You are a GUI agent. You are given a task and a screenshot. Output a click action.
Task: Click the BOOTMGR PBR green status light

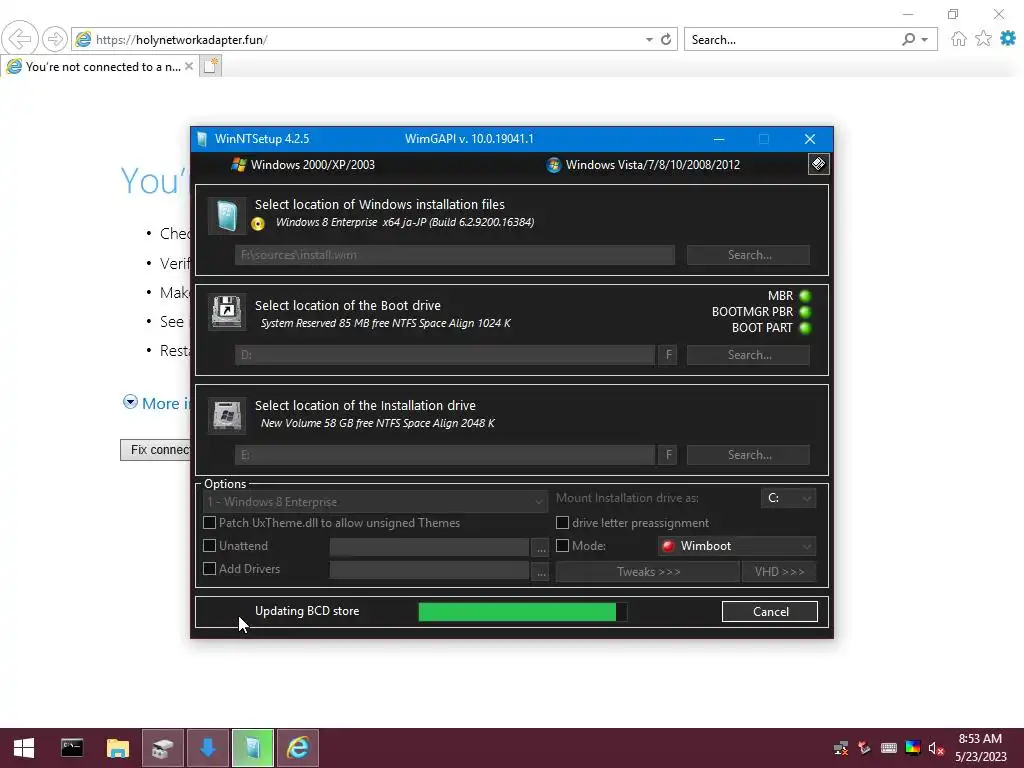click(805, 312)
